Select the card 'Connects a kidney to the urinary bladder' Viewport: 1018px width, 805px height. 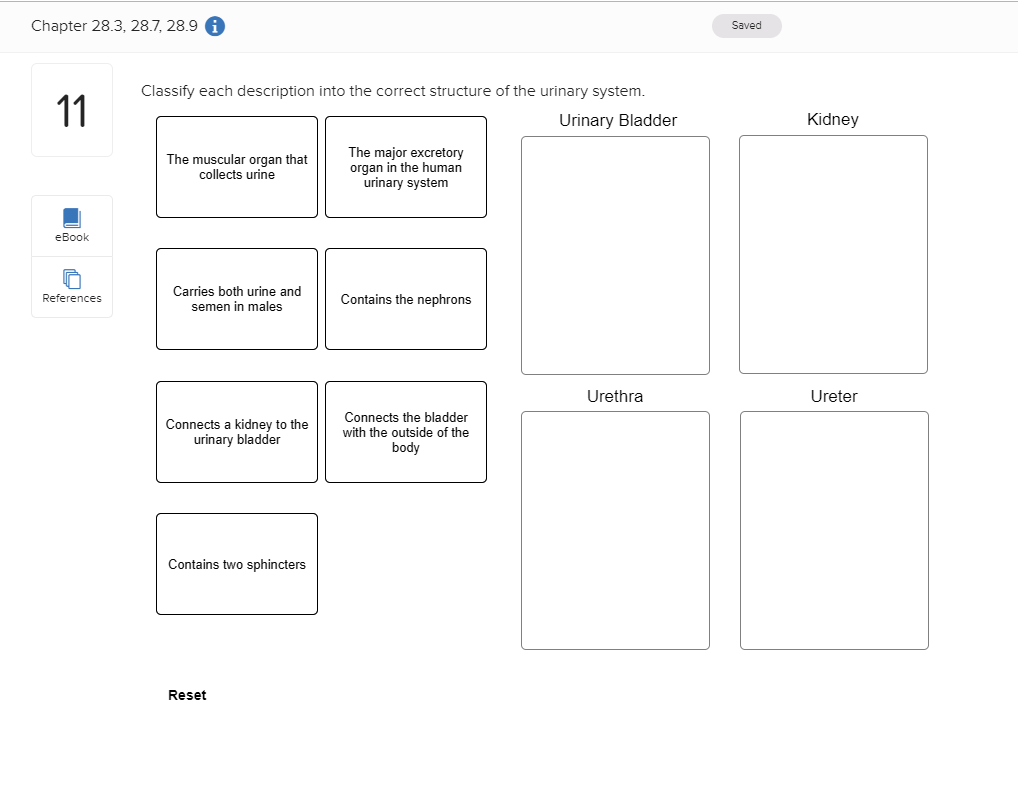point(236,431)
